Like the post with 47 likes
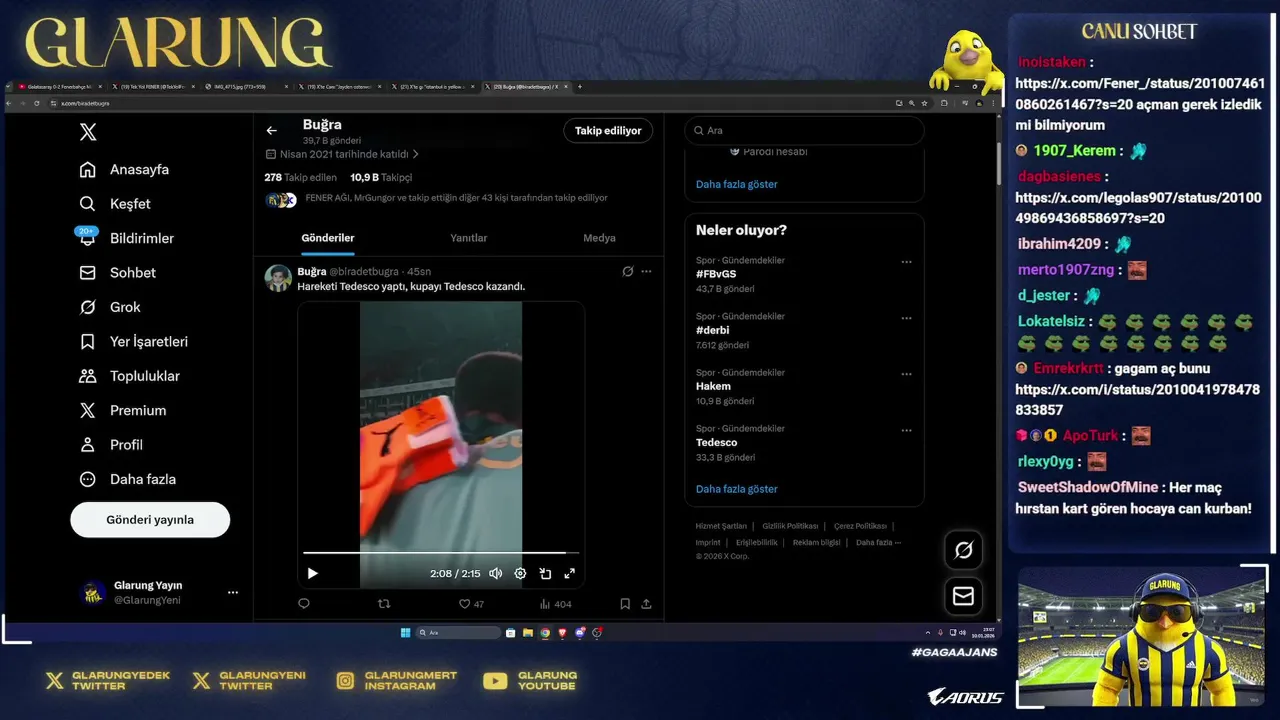The image size is (1280, 720). pyautogui.click(x=471, y=604)
